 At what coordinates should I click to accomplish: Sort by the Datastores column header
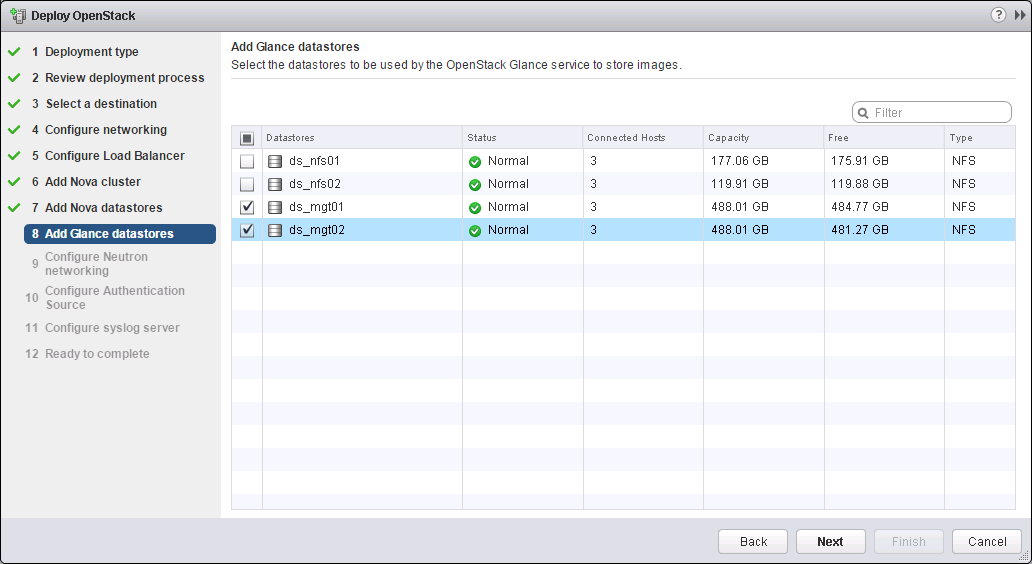(290, 138)
